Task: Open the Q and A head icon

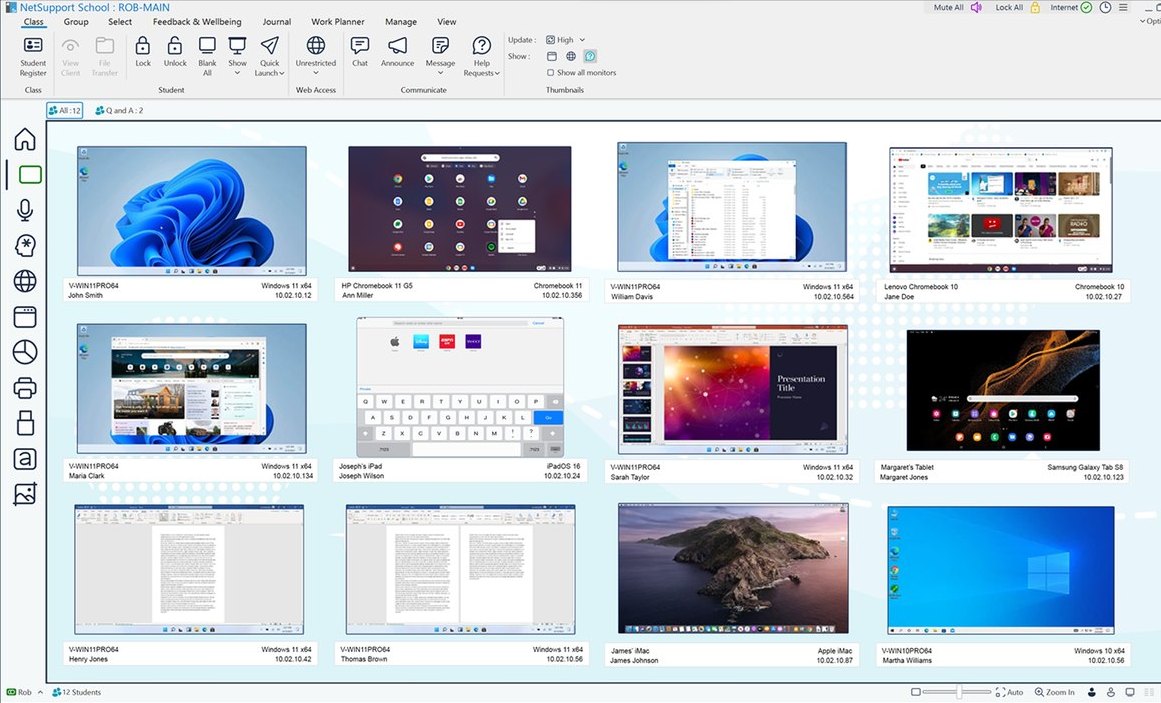Action: pos(25,245)
